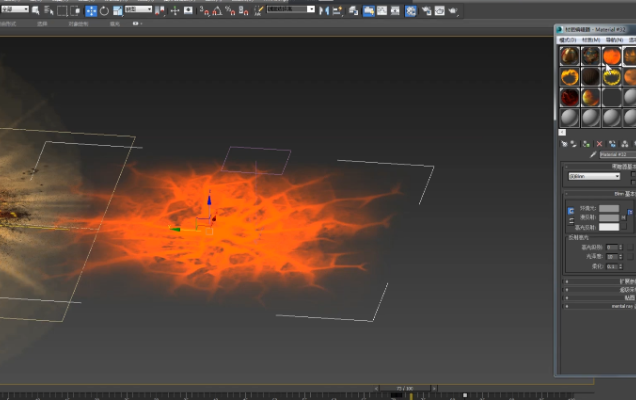Open Select by Name tool

(x=49, y=11)
